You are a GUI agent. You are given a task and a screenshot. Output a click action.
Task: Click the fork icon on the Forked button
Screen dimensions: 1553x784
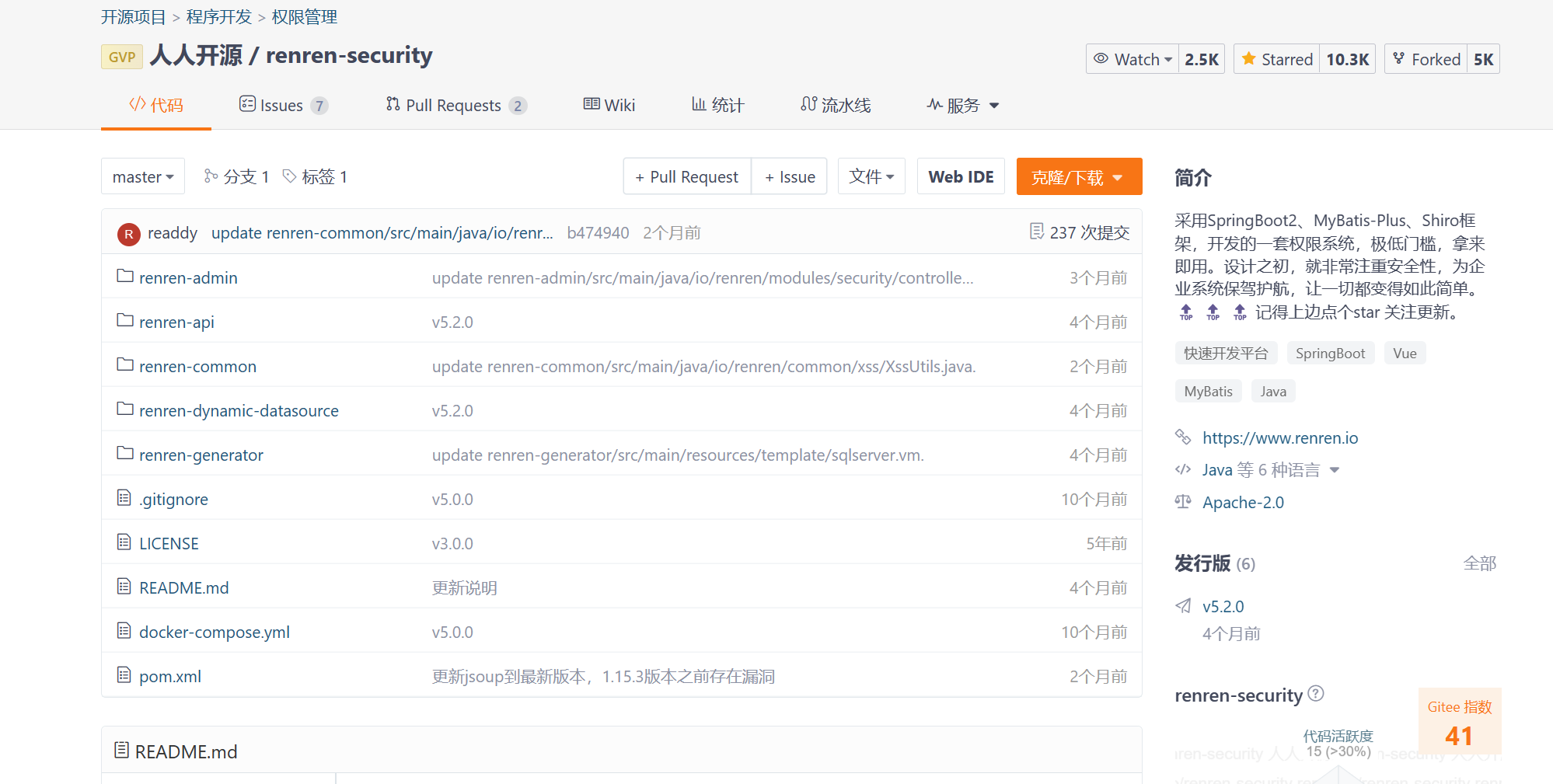(1398, 58)
